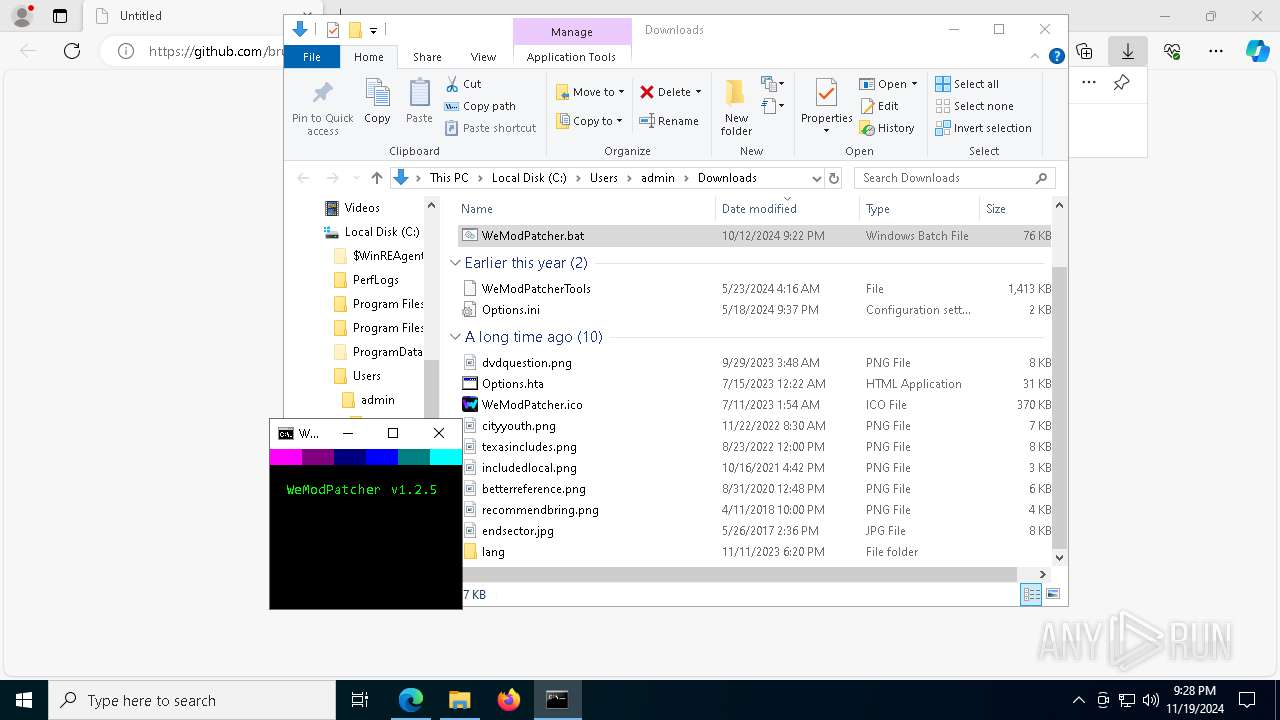Viewport: 1280px width, 720px height.
Task: Click the file list vertical scrollbar
Action: 1059,405
